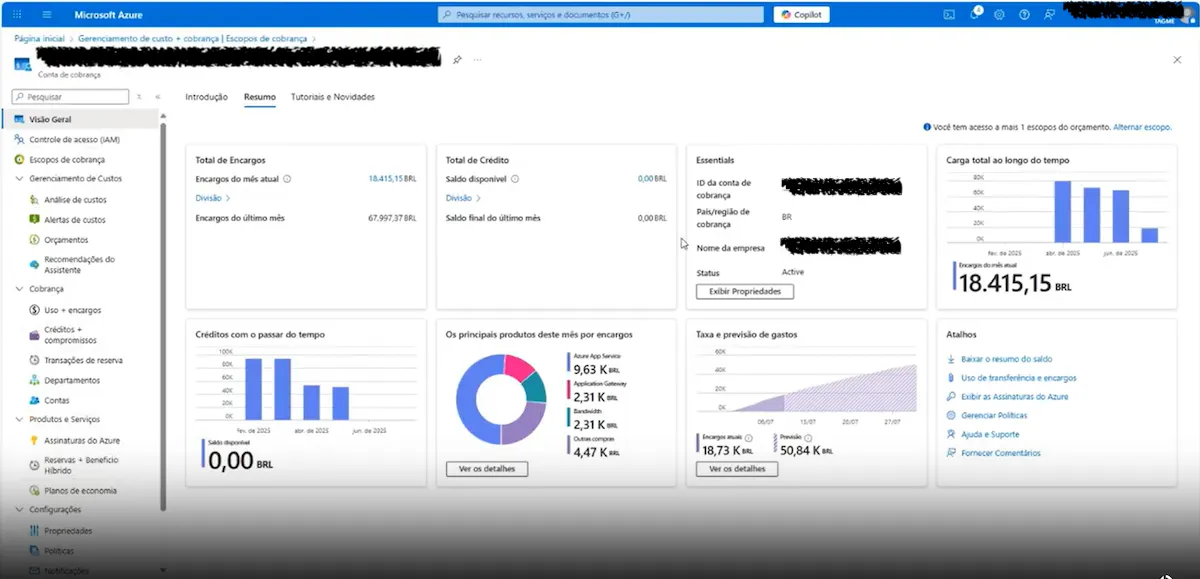
Task: Open the Gerenciar Políticas shortcut
Action: pyautogui.click(x=994, y=415)
